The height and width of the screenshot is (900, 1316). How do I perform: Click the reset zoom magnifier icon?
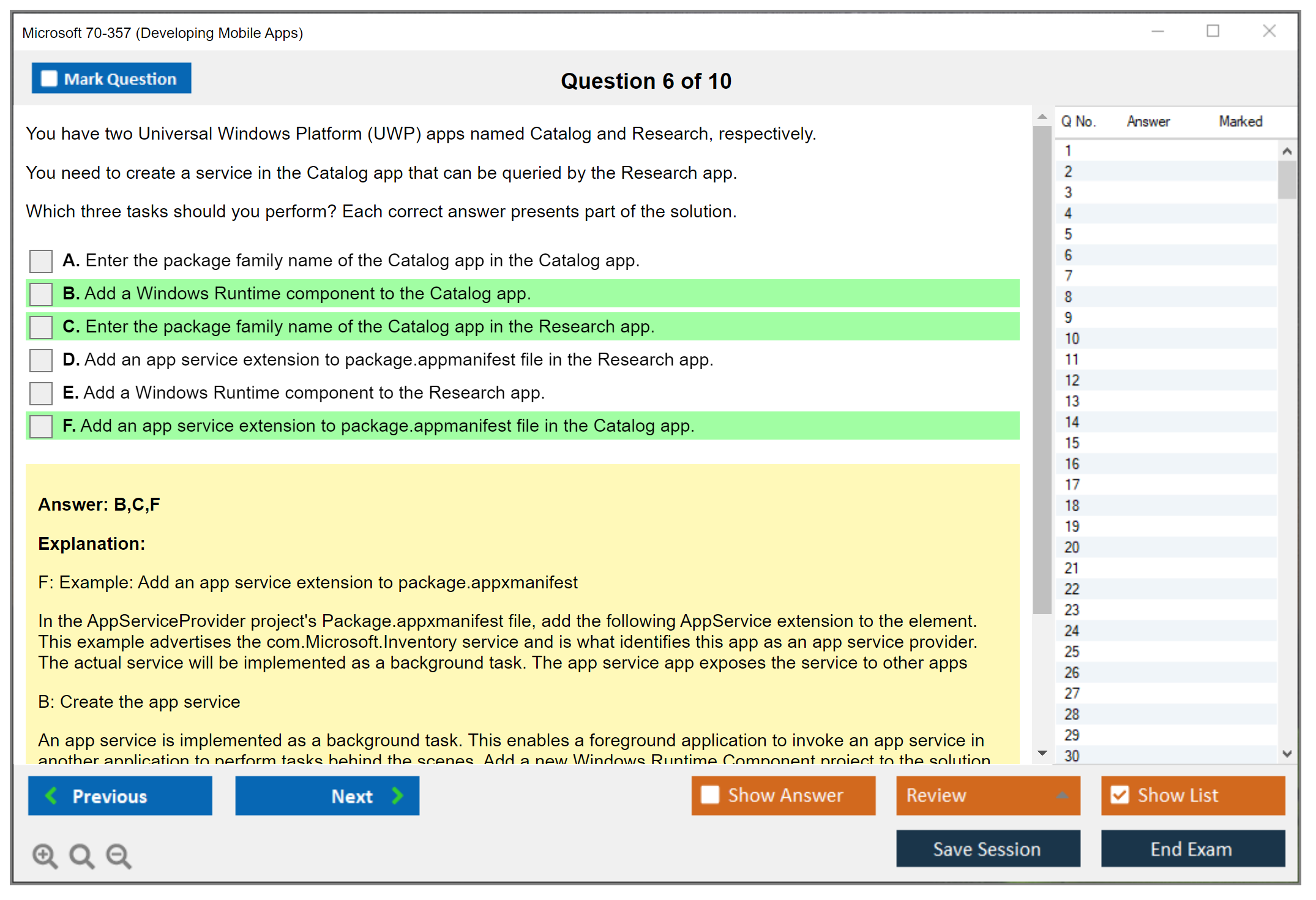pyautogui.click(x=81, y=855)
